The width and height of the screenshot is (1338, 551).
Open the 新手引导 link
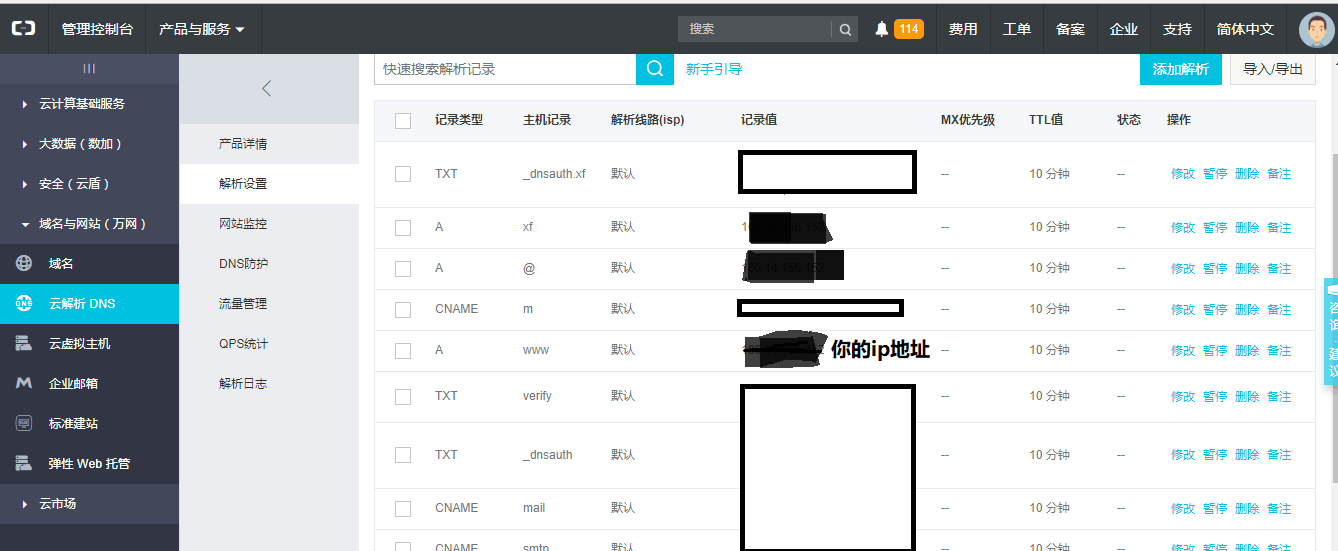point(714,69)
